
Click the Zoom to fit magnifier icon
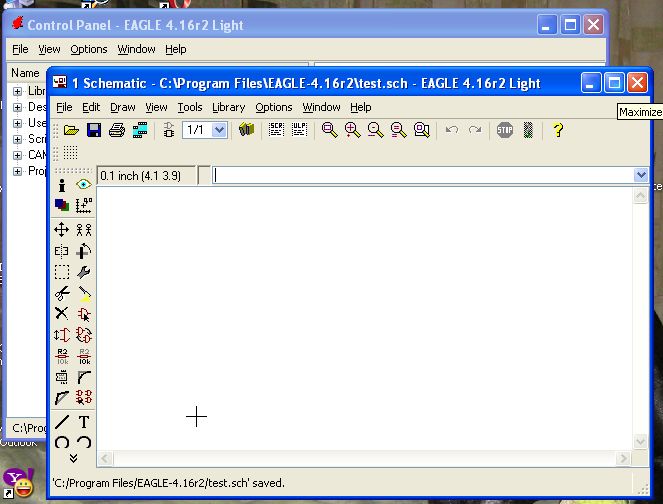pyautogui.click(x=329, y=130)
